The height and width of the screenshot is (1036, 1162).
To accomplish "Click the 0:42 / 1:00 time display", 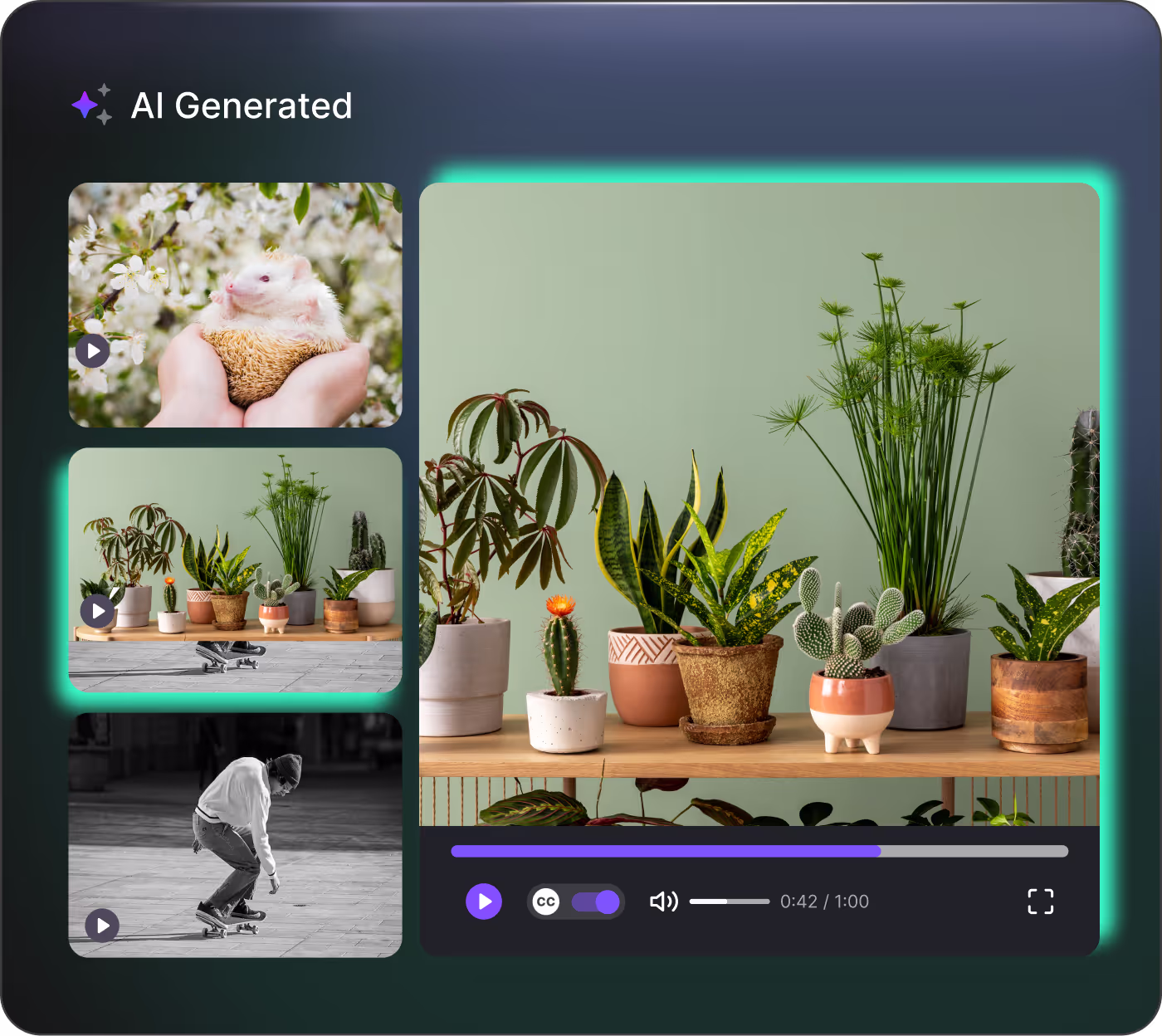I will (824, 902).
